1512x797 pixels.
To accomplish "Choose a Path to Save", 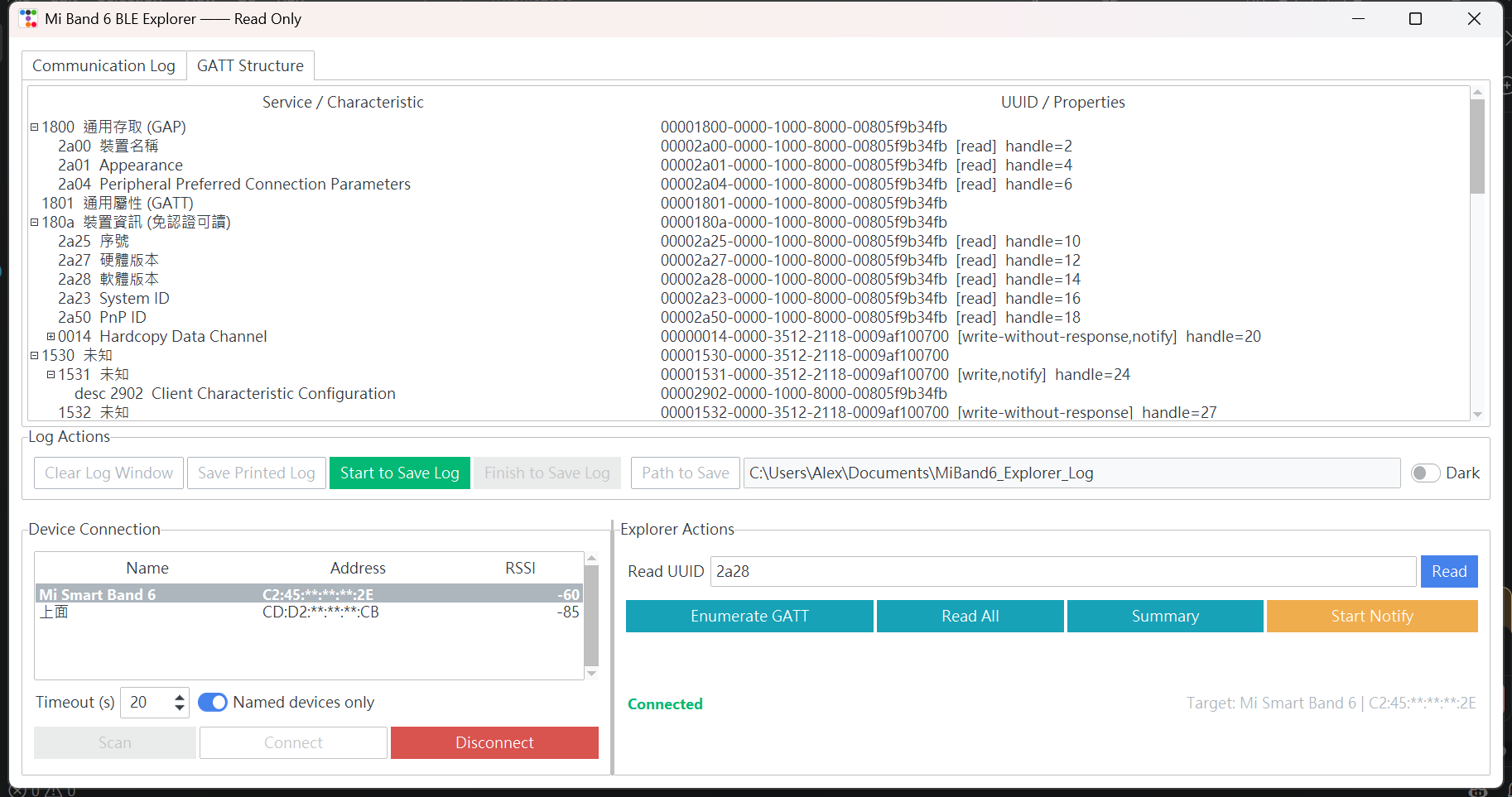I will (x=686, y=473).
